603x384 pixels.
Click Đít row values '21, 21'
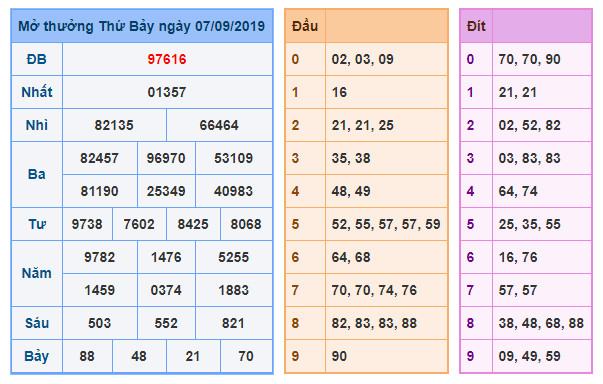click(518, 92)
